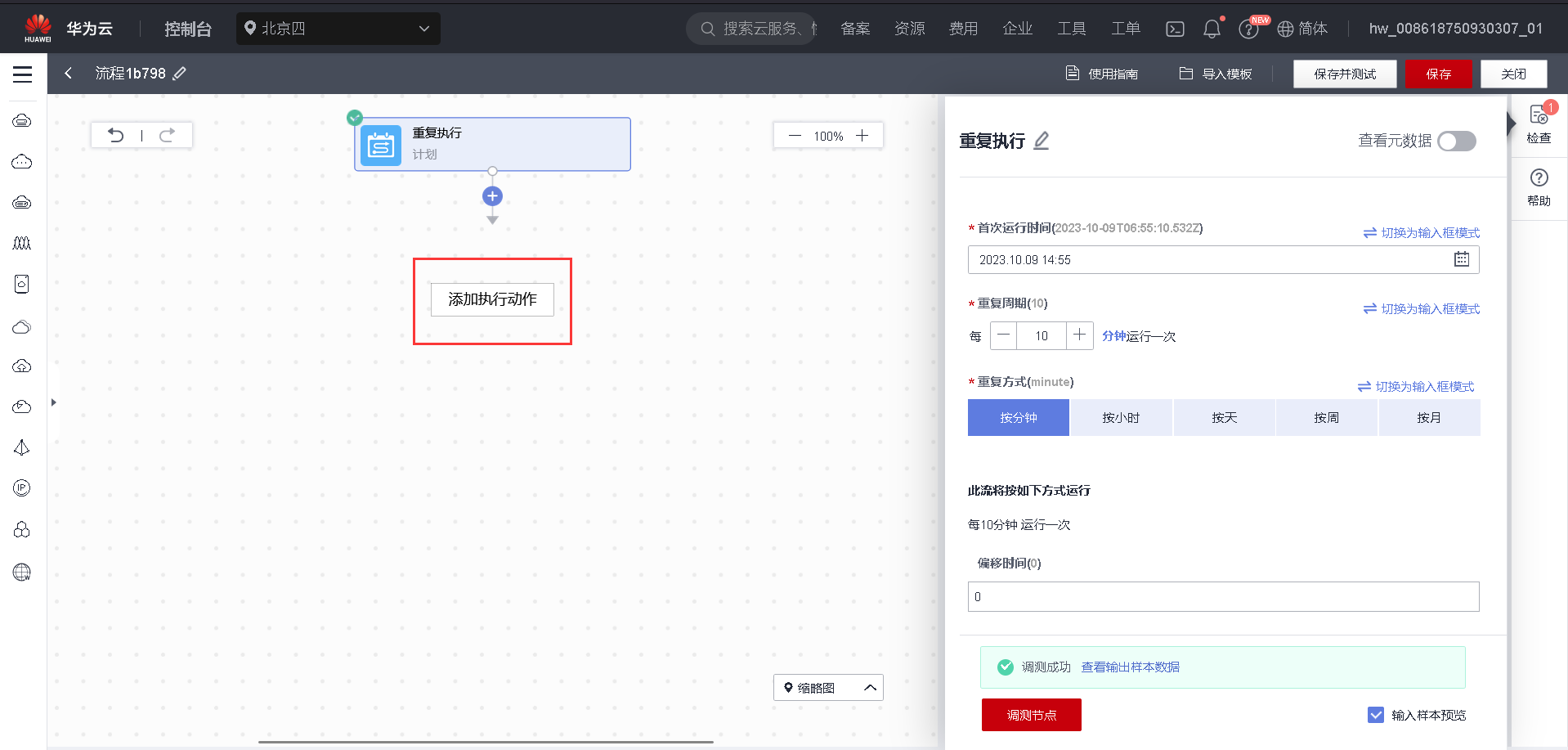
Task: Open the calendar picker for 首次运行时间
Action: [1462, 258]
